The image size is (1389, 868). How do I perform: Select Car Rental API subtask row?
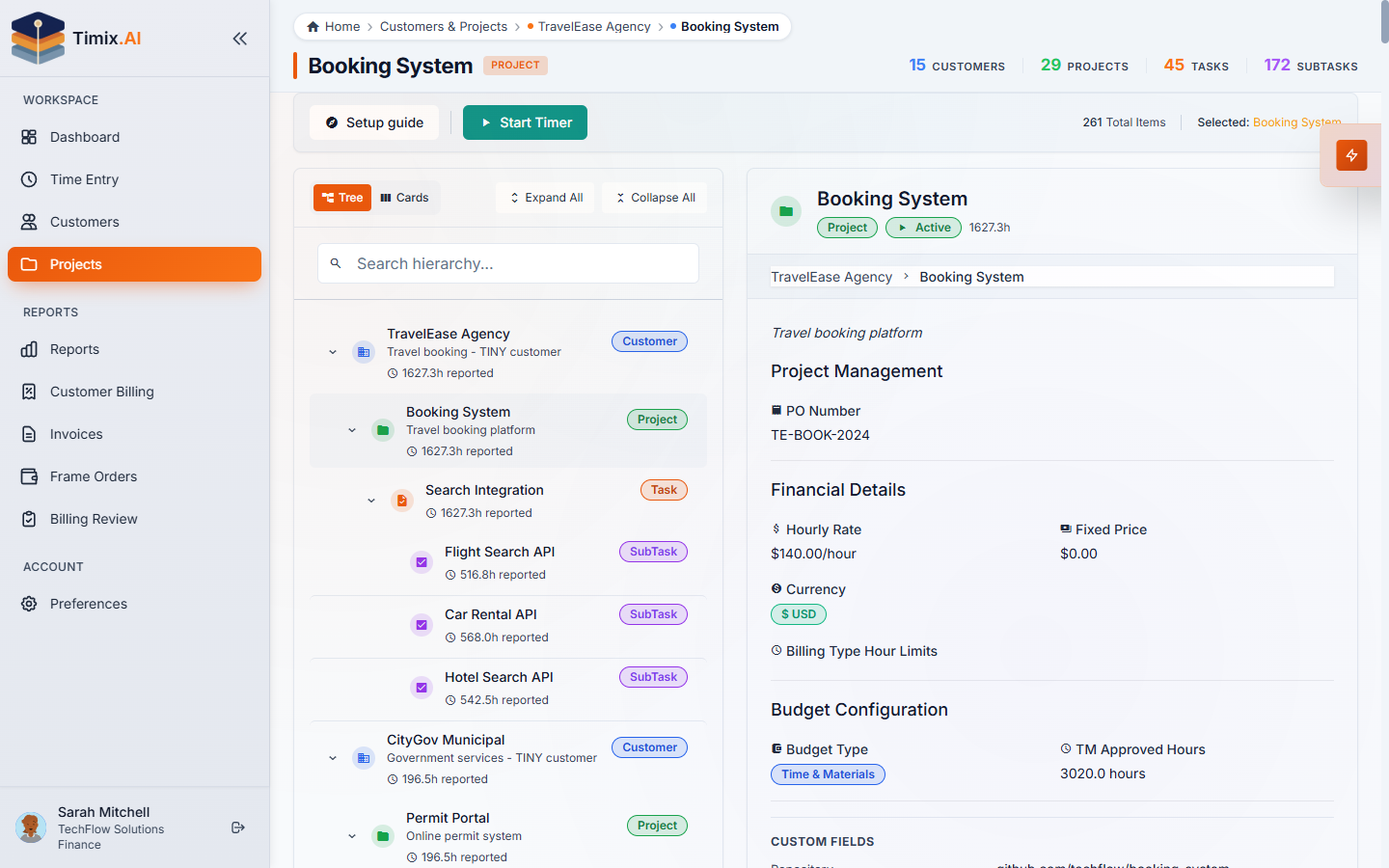tap(508, 626)
